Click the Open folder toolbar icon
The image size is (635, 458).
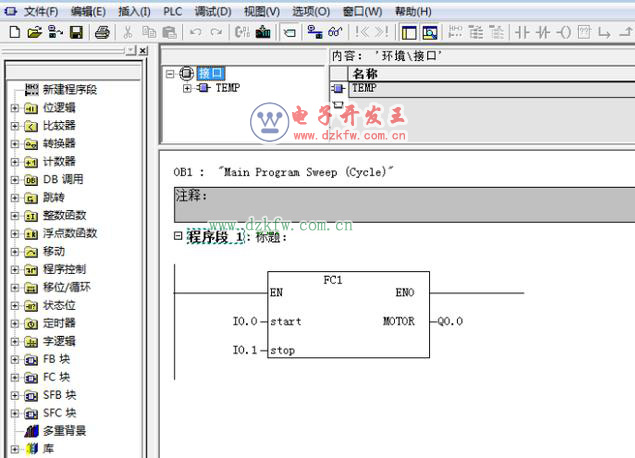pyautogui.click(x=34, y=33)
